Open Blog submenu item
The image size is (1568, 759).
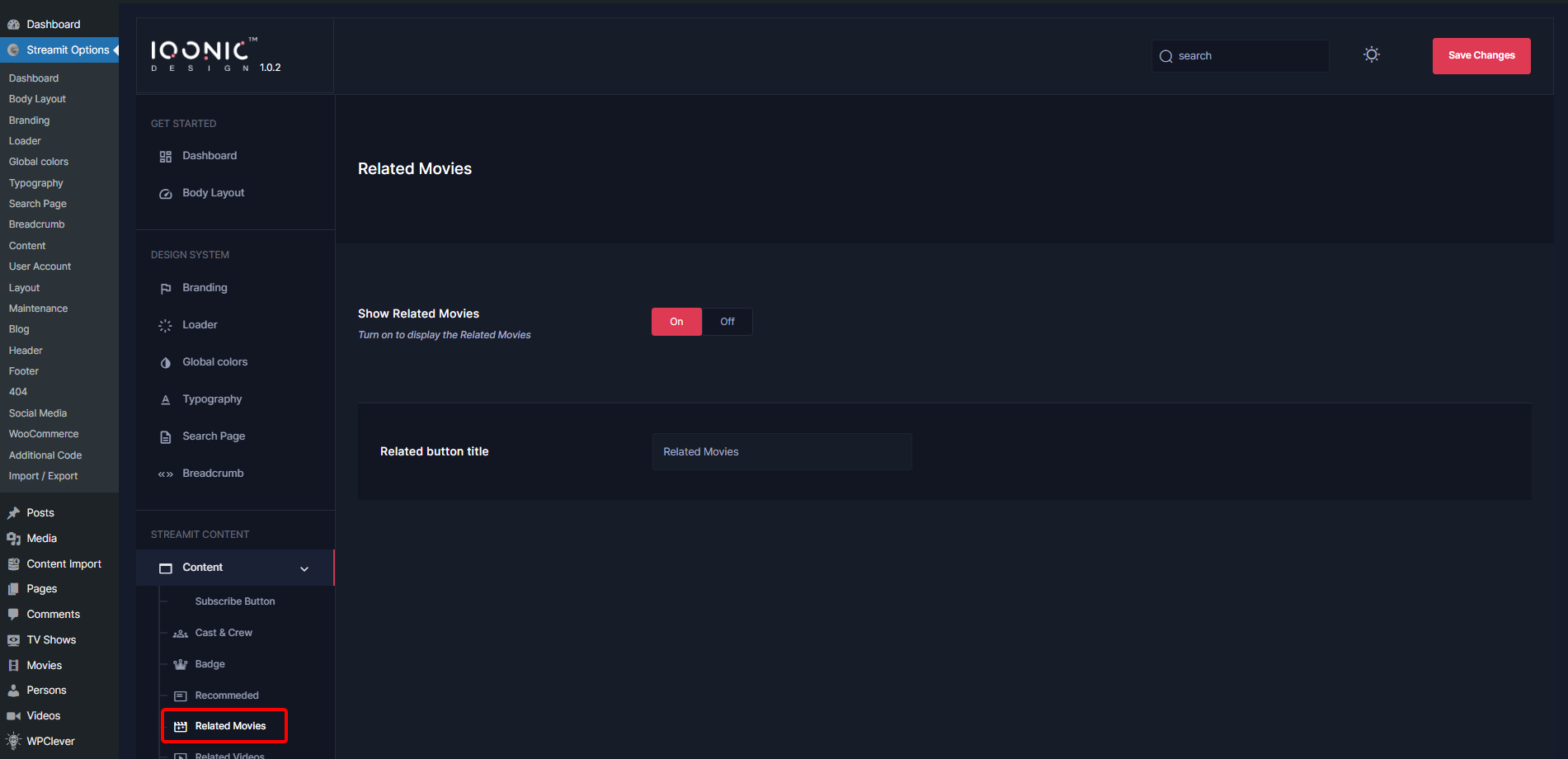[19, 329]
